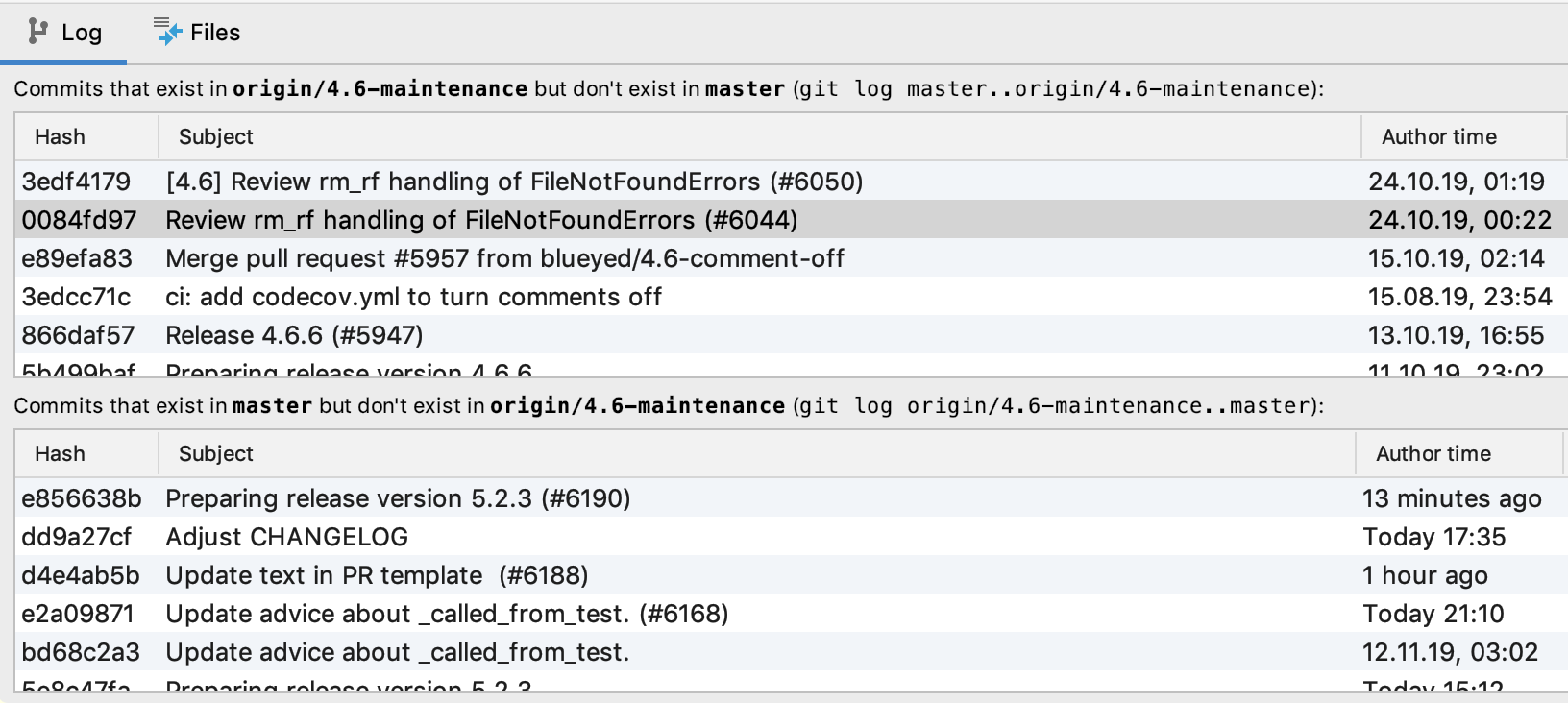Sort top table by Subject column header

pos(216,137)
